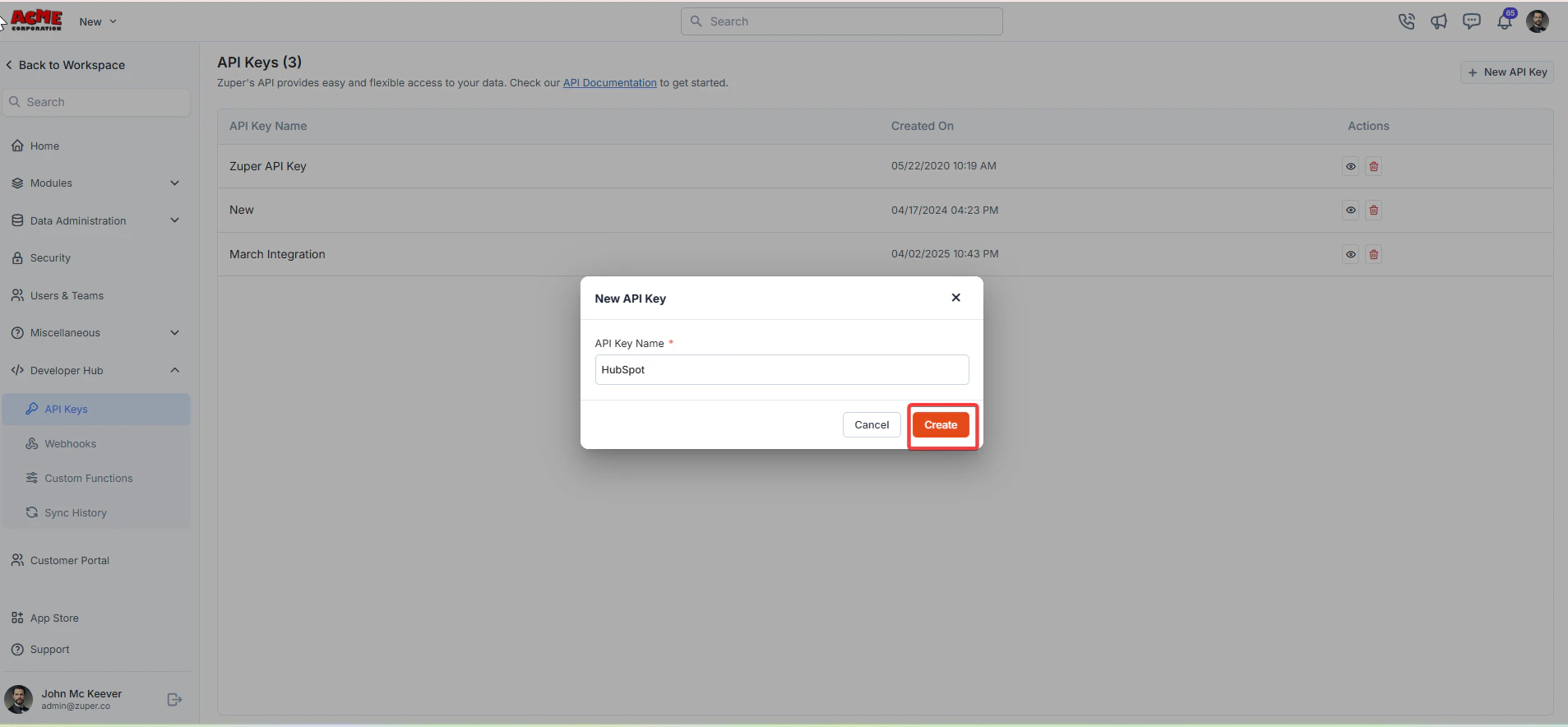
Task: Open the API Documentation link
Action: (609, 83)
